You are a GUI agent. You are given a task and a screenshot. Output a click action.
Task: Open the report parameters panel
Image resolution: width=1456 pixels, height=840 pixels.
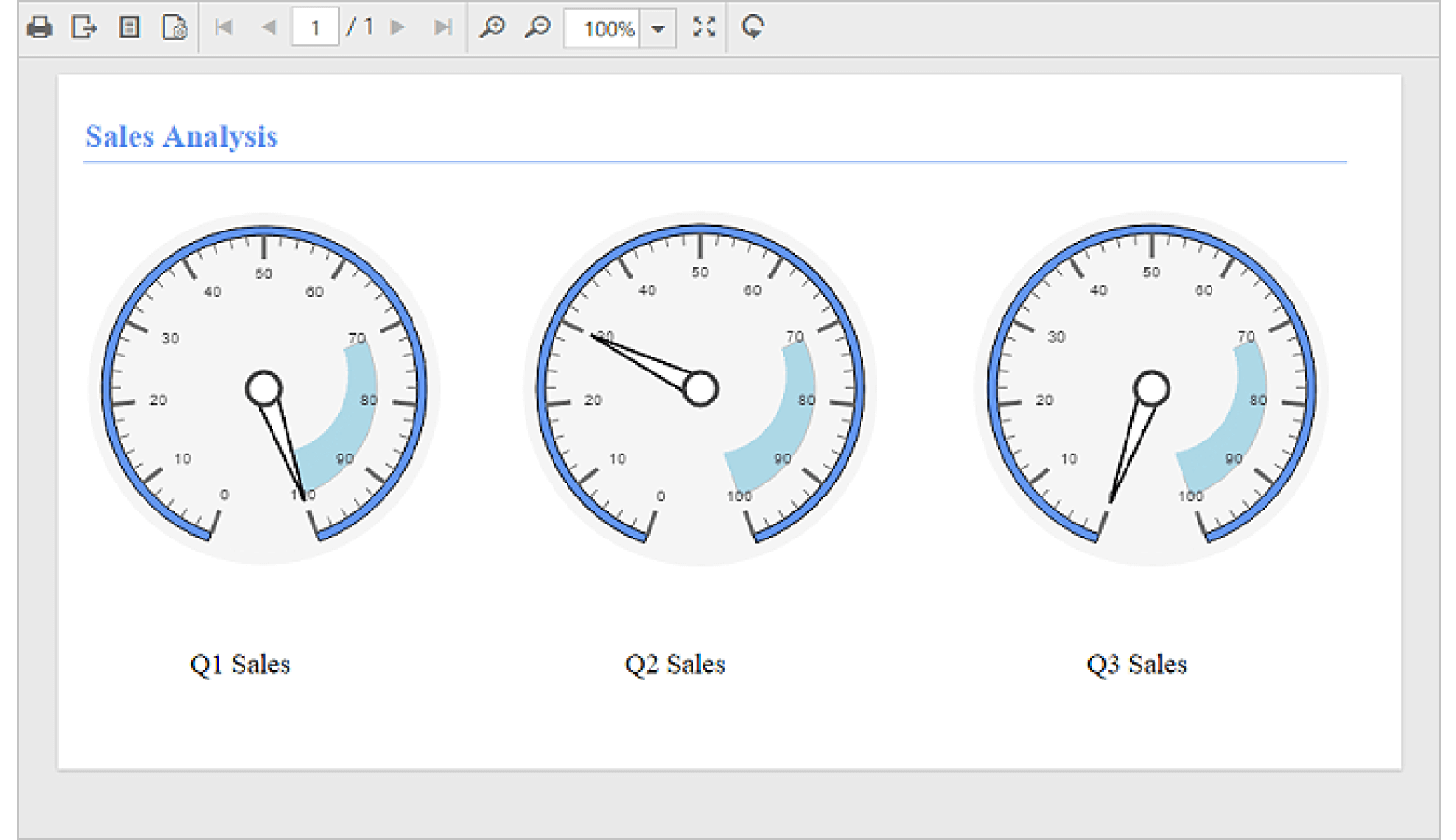pos(130,27)
